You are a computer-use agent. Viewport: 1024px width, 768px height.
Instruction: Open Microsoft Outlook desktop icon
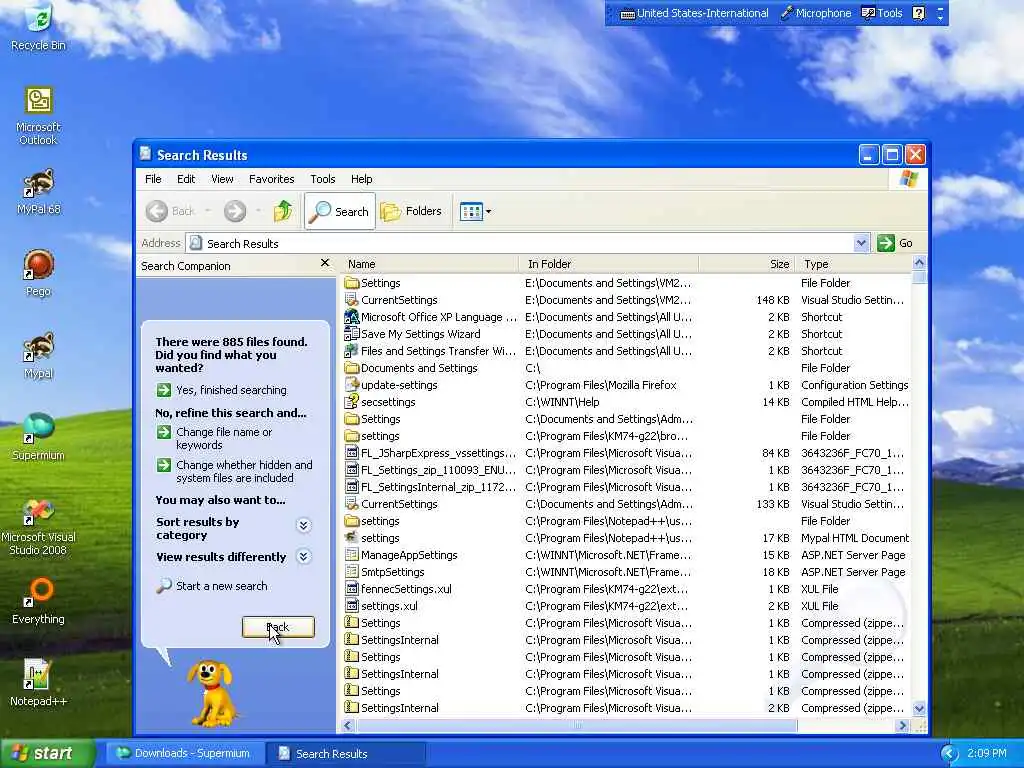[39, 116]
